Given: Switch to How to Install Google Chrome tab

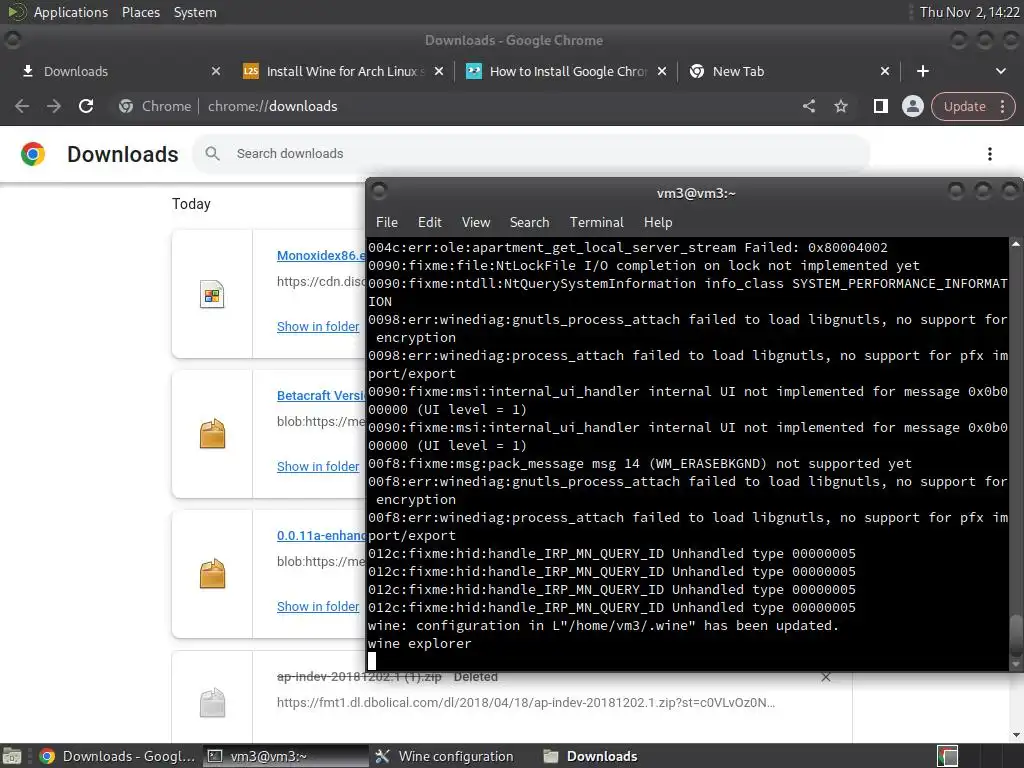Looking at the screenshot, I should [x=566, y=71].
